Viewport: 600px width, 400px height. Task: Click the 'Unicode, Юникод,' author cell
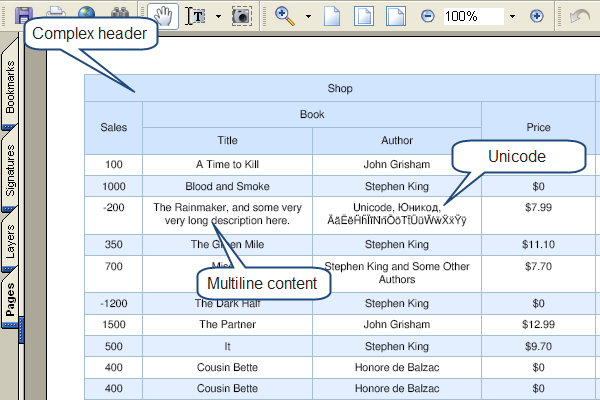click(x=397, y=214)
